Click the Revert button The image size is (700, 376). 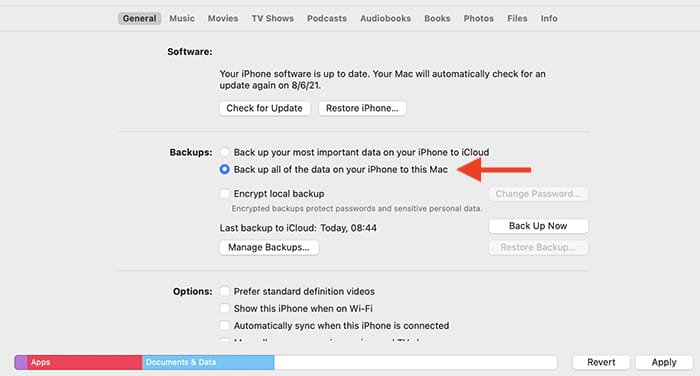pyautogui.click(x=601, y=362)
